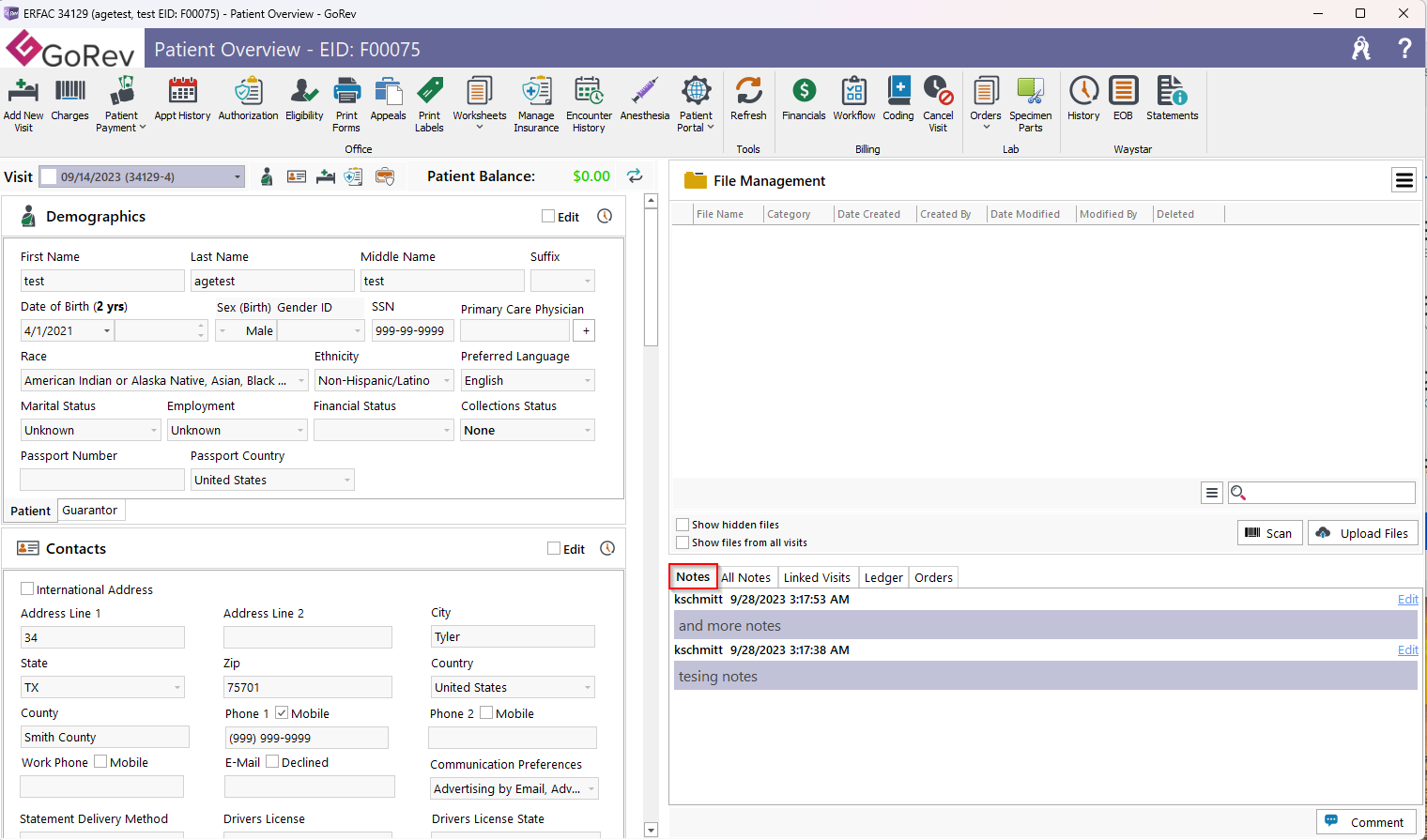Switch to the Orders notes tab
Viewport: 1427px width, 840px height.
[933, 577]
